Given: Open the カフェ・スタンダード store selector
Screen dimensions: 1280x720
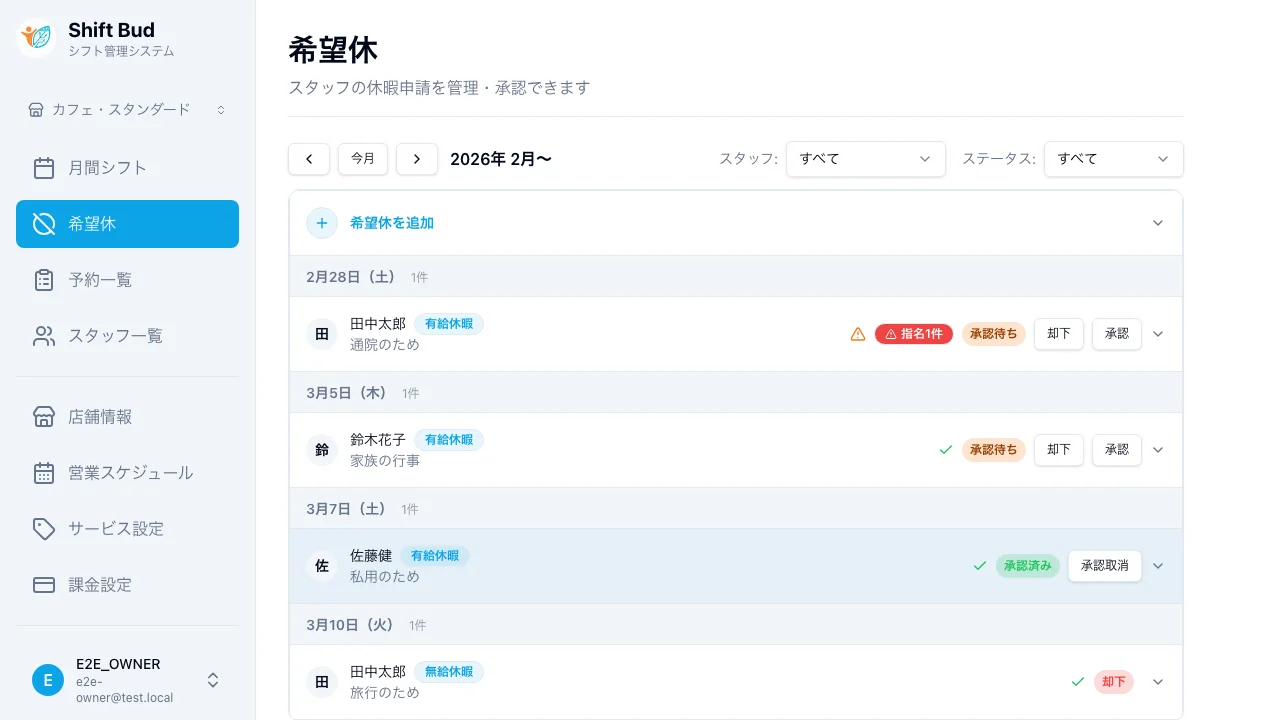Looking at the screenshot, I should 127,109.
